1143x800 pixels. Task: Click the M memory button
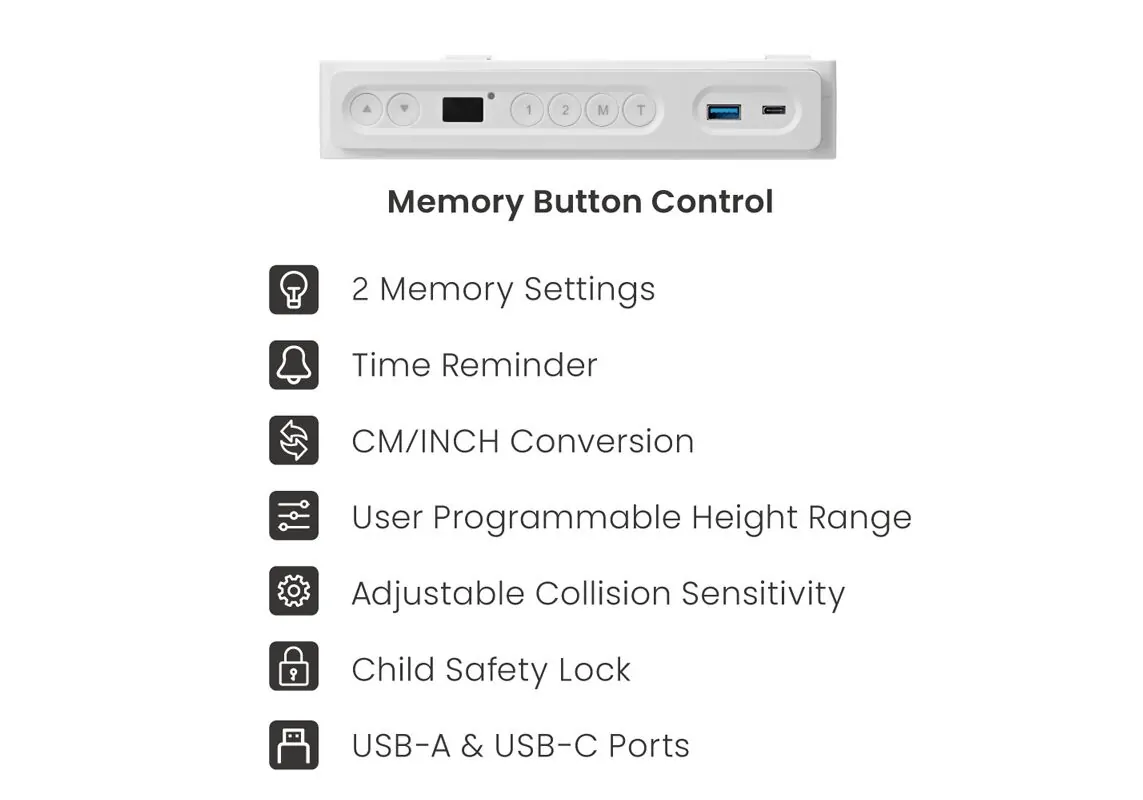[602, 110]
